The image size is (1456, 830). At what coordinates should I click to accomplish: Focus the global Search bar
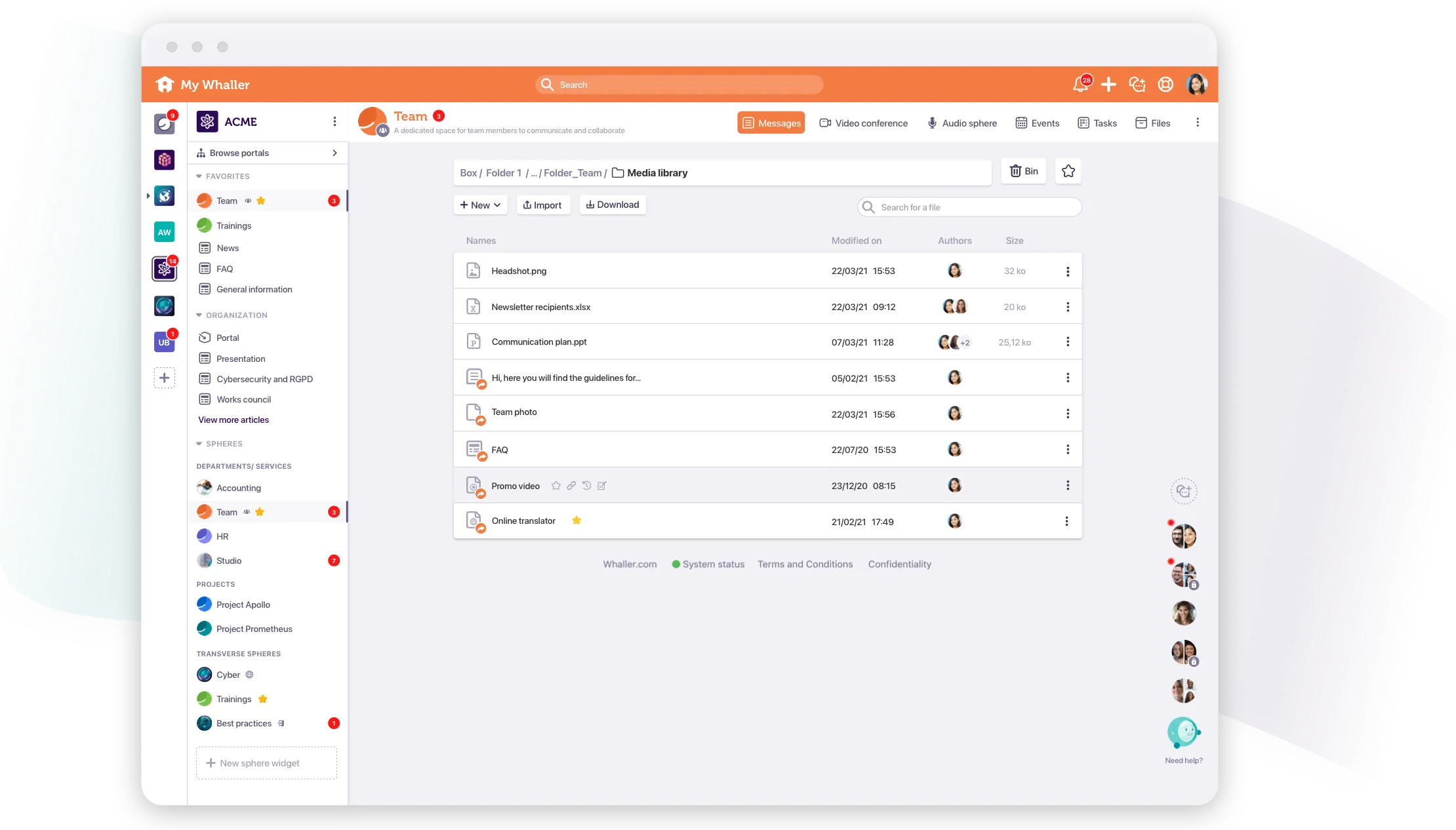[679, 85]
